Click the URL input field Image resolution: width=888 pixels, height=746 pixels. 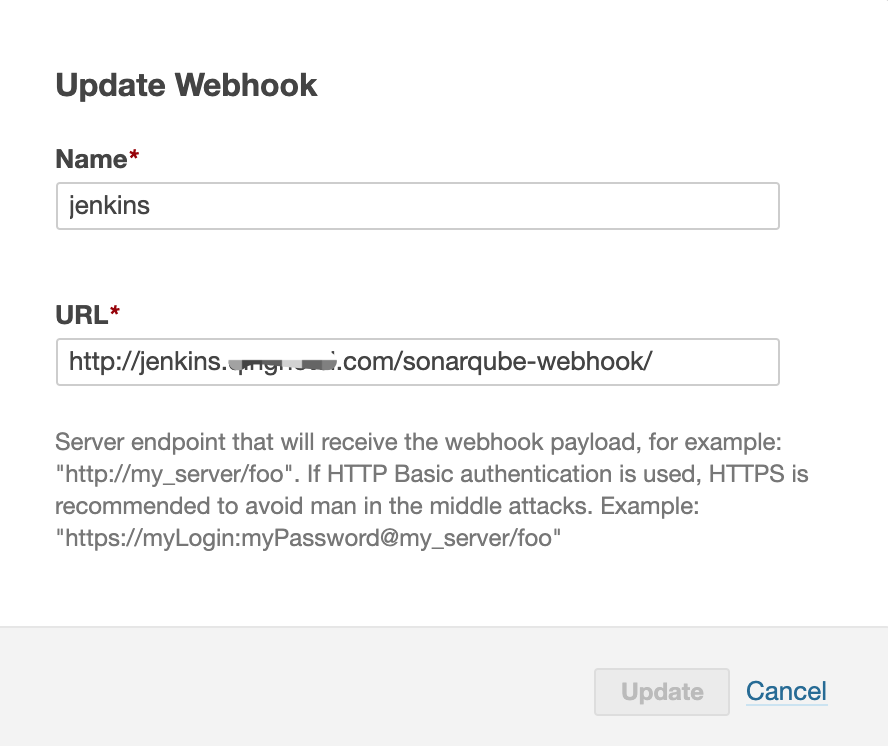coord(417,362)
